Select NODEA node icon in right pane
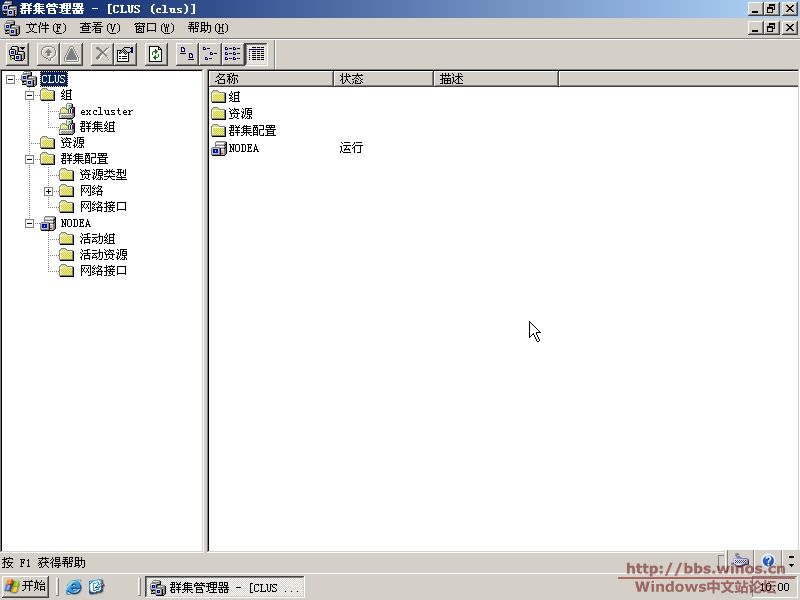 (x=220, y=148)
